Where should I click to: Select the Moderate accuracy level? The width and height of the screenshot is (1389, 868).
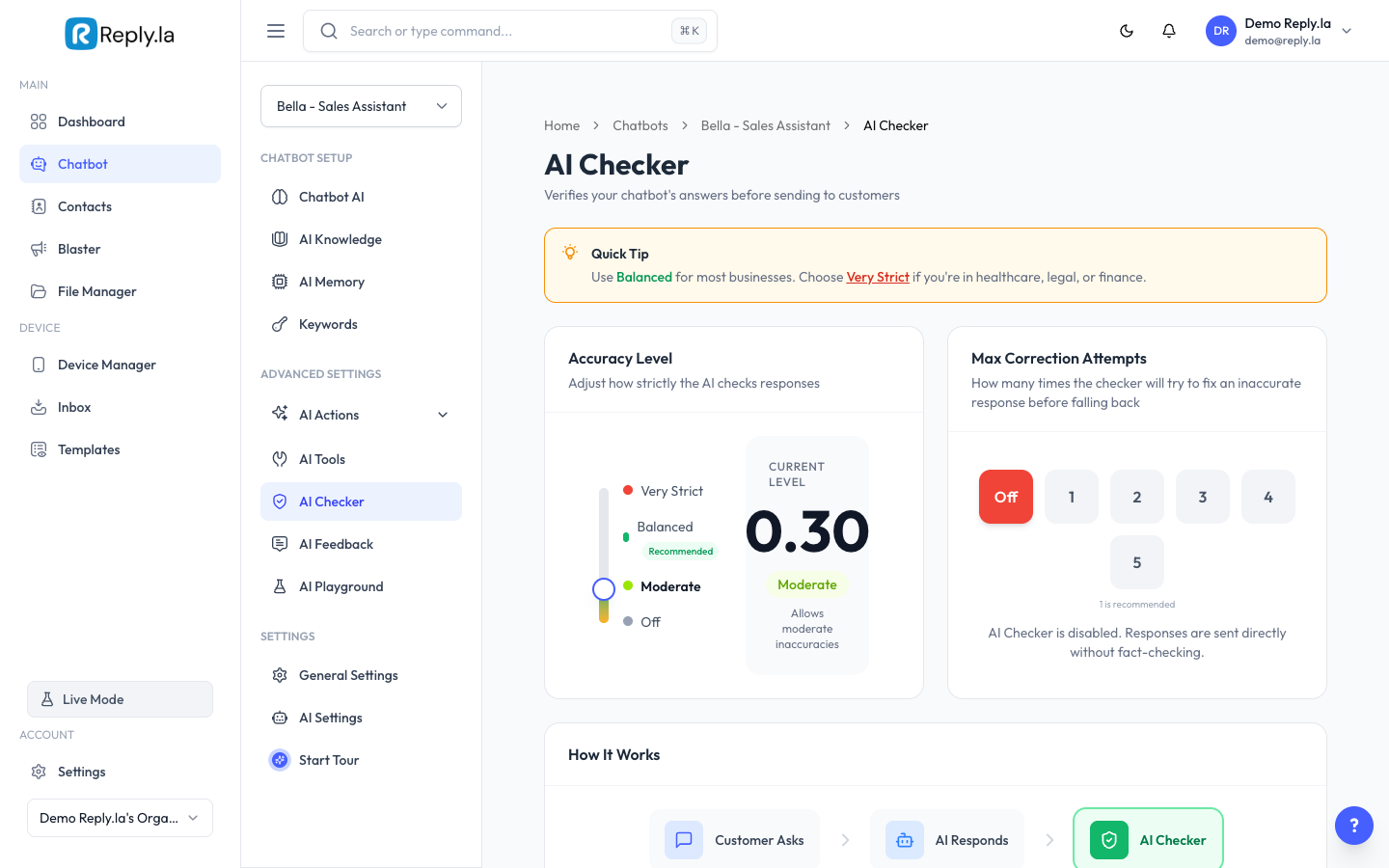coord(663,586)
